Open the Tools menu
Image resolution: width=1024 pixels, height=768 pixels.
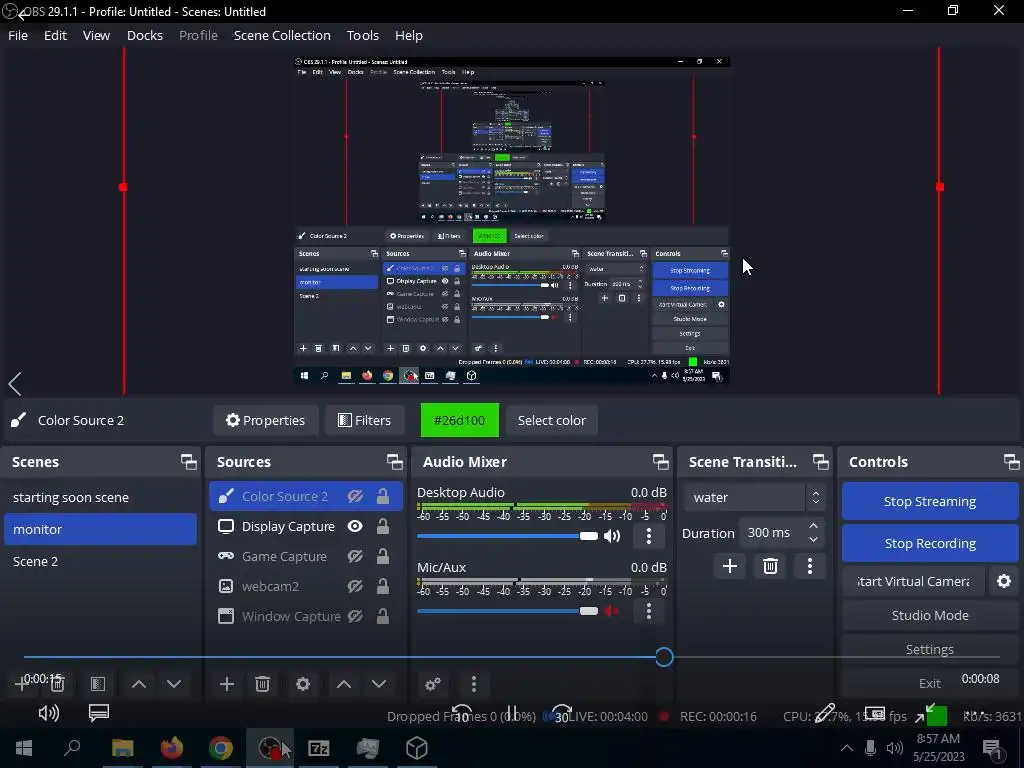[x=362, y=35]
